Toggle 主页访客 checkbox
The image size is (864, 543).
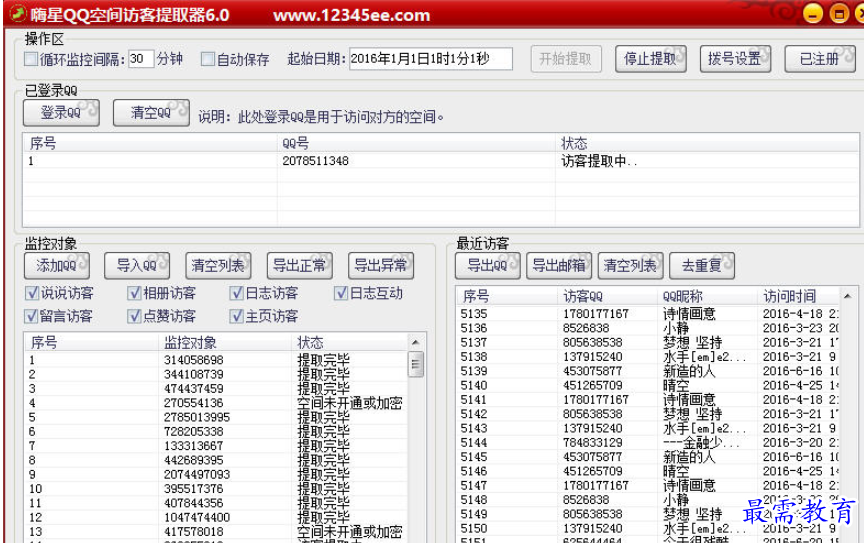click(237, 316)
